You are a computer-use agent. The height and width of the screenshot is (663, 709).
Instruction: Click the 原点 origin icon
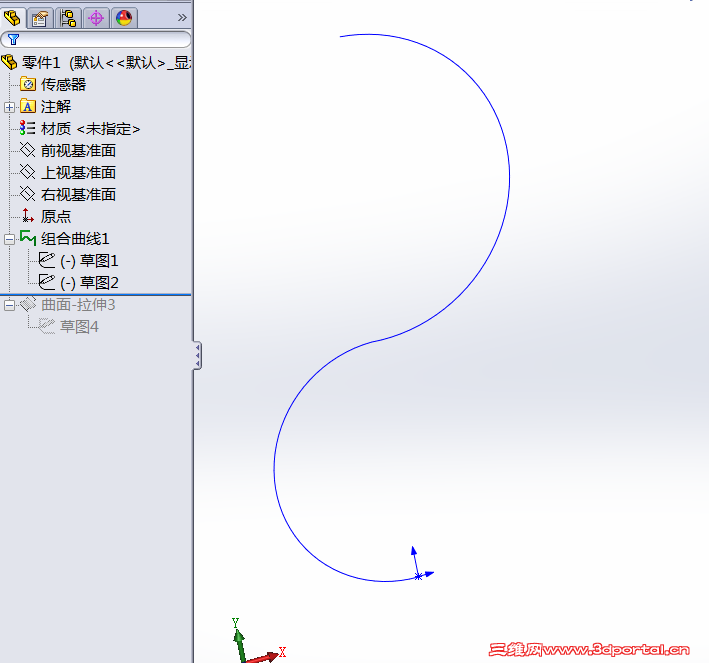(28, 216)
